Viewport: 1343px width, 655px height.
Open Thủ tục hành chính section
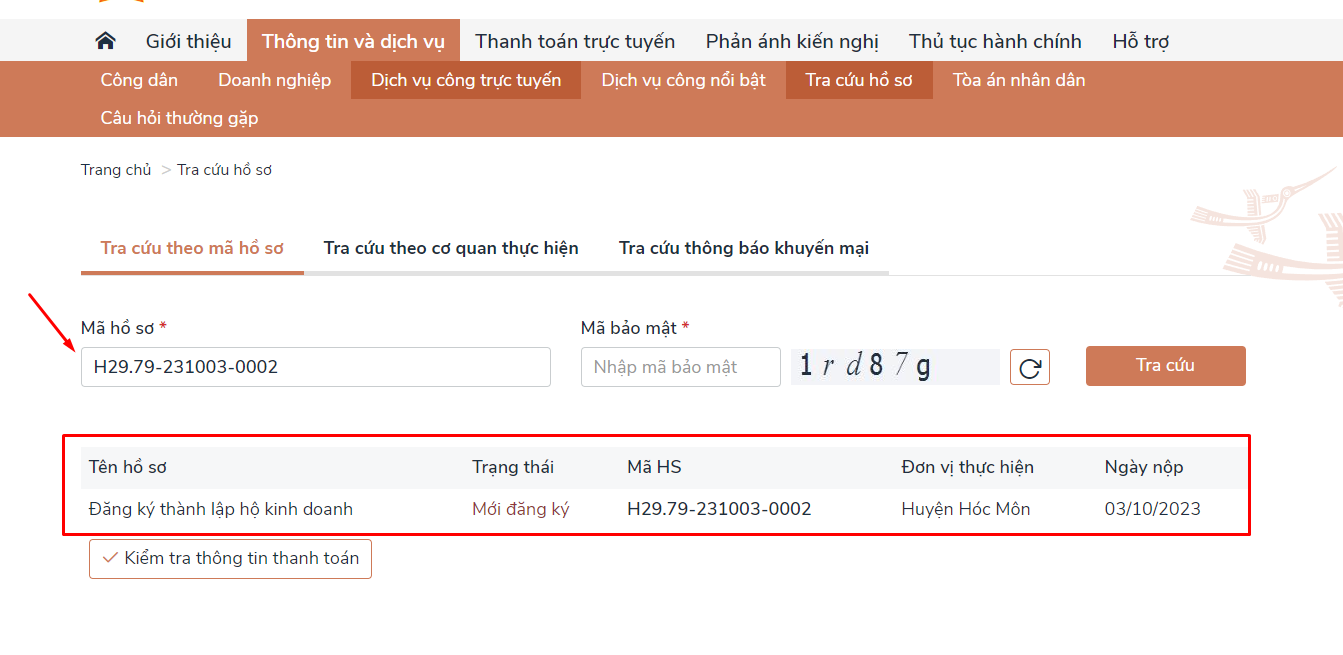(x=994, y=40)
